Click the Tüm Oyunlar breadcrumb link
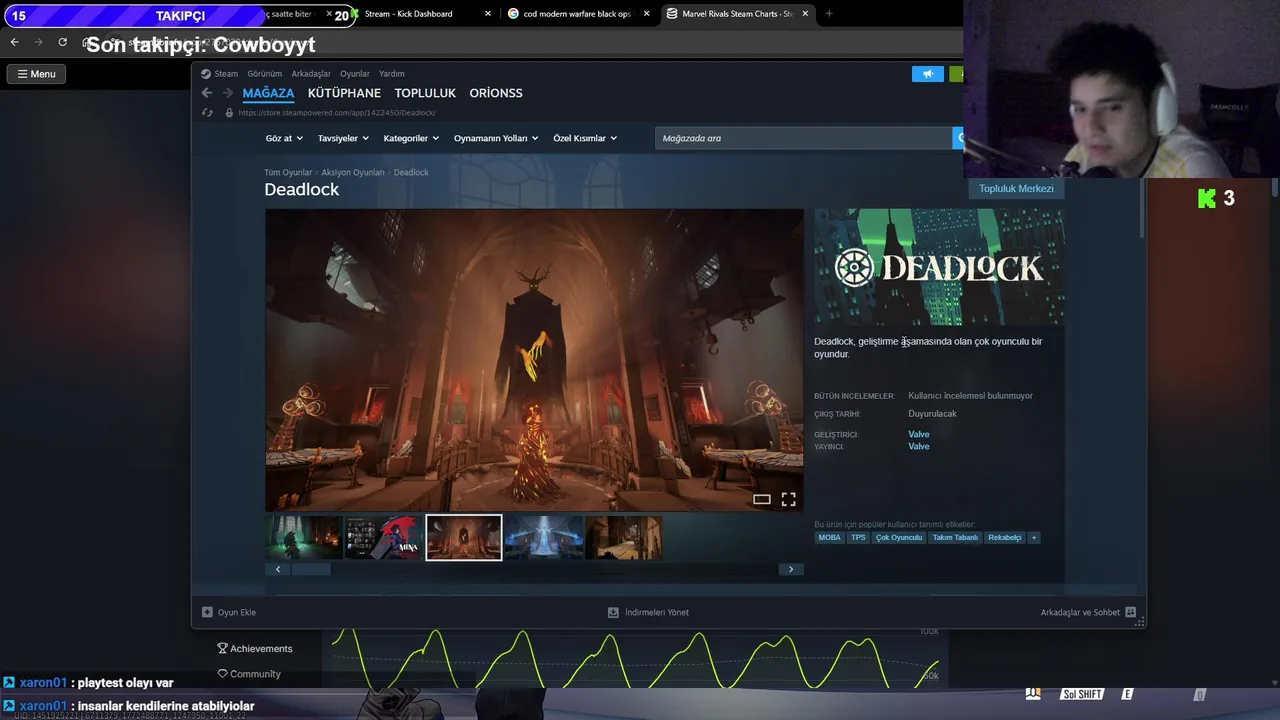The width and height of the screenshot is (1280, 720). 288,172
